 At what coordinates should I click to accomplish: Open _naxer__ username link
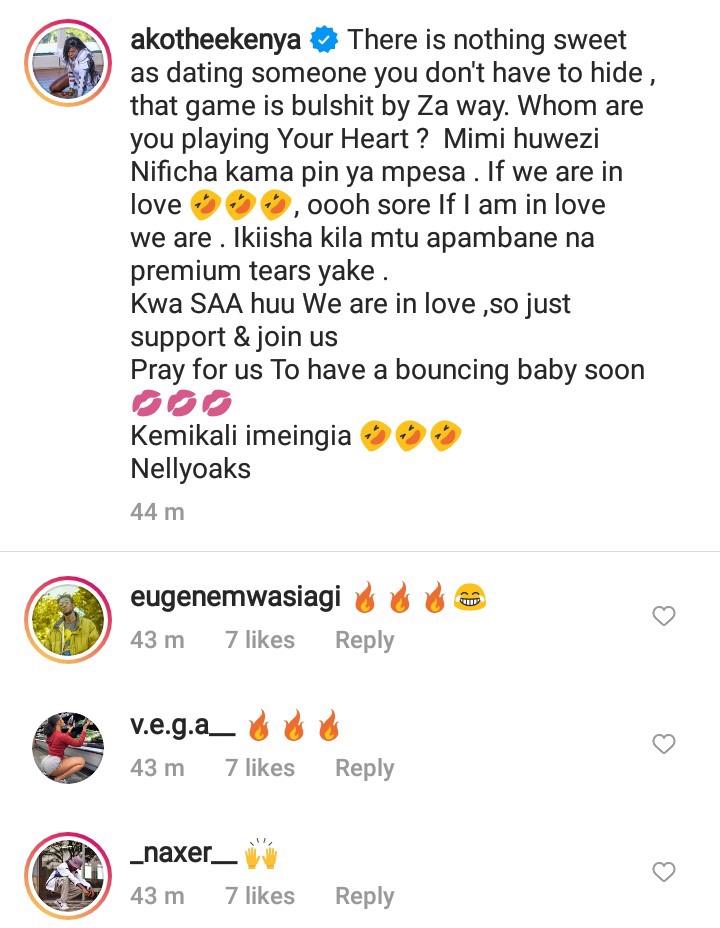point(183,853)
